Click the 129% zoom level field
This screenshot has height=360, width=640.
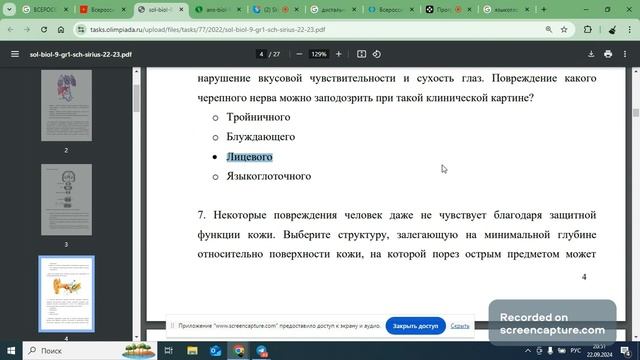click(319, 54)
